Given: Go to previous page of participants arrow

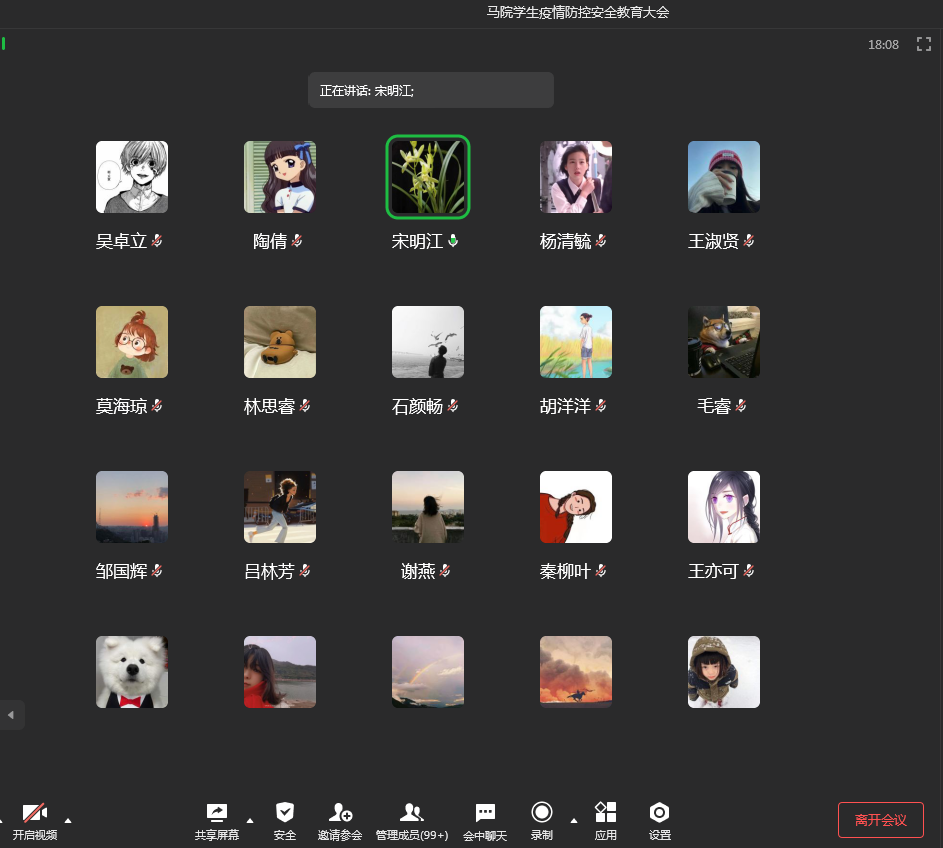Looking at the screenshot, I should (11, 715).
